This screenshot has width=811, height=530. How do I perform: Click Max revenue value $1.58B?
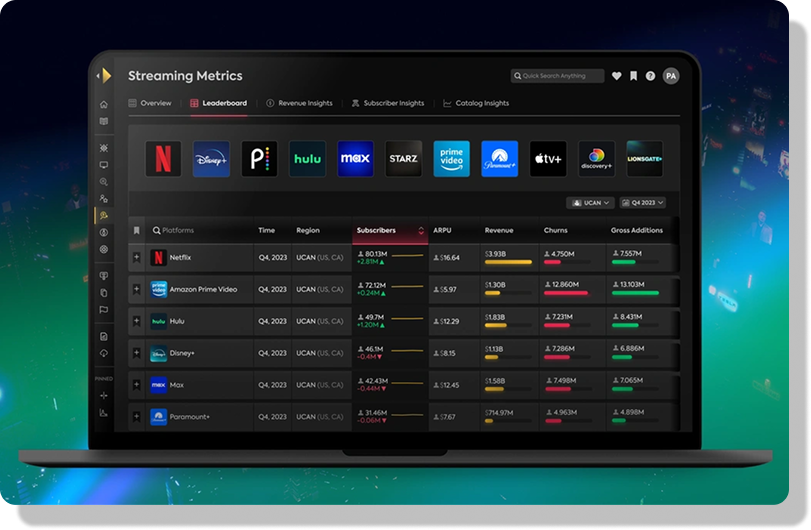[495, 381]
